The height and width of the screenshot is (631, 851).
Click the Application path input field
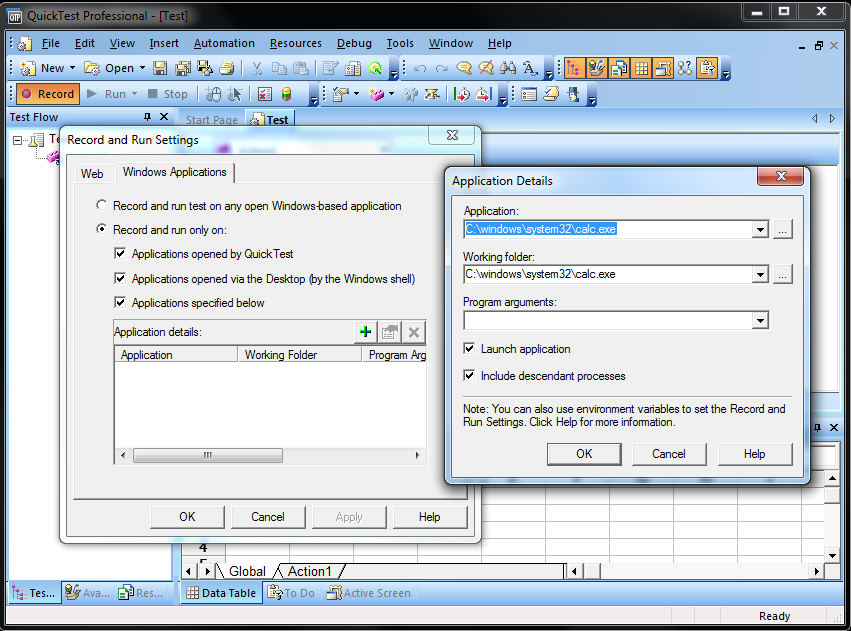(x=608, y=230)
